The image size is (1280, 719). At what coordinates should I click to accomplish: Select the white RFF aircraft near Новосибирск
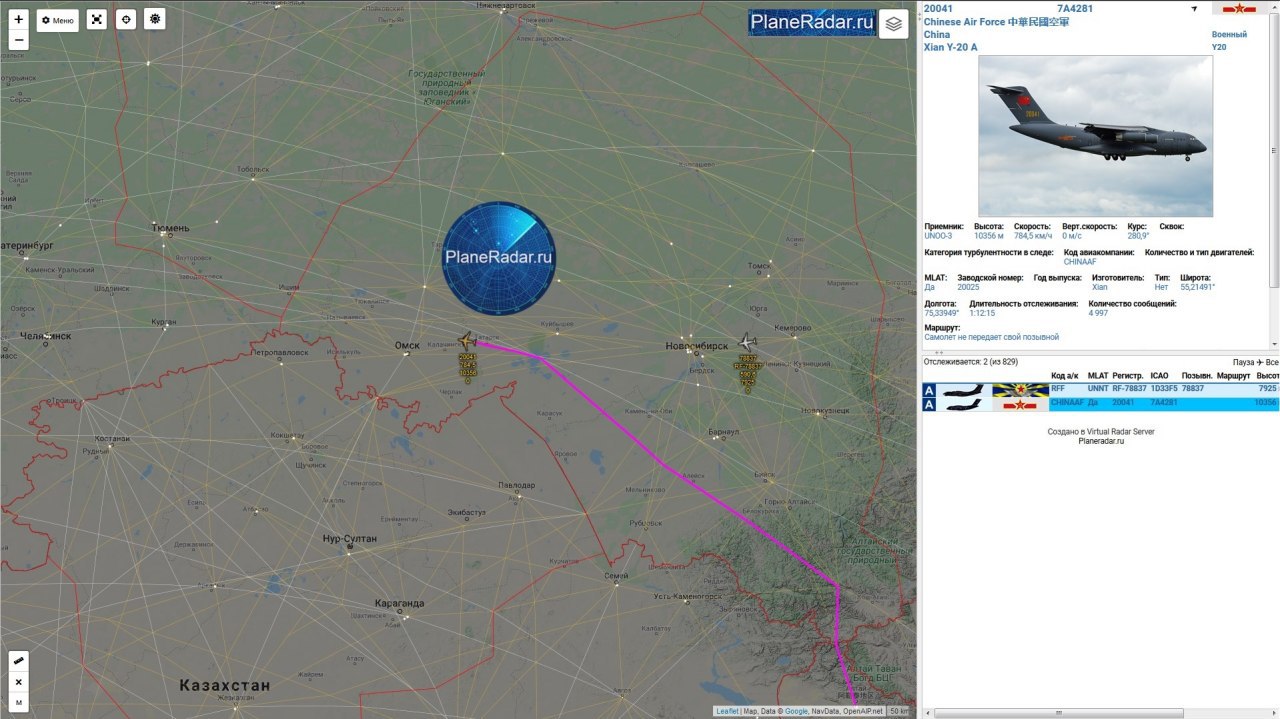click(x=746, y=343)
